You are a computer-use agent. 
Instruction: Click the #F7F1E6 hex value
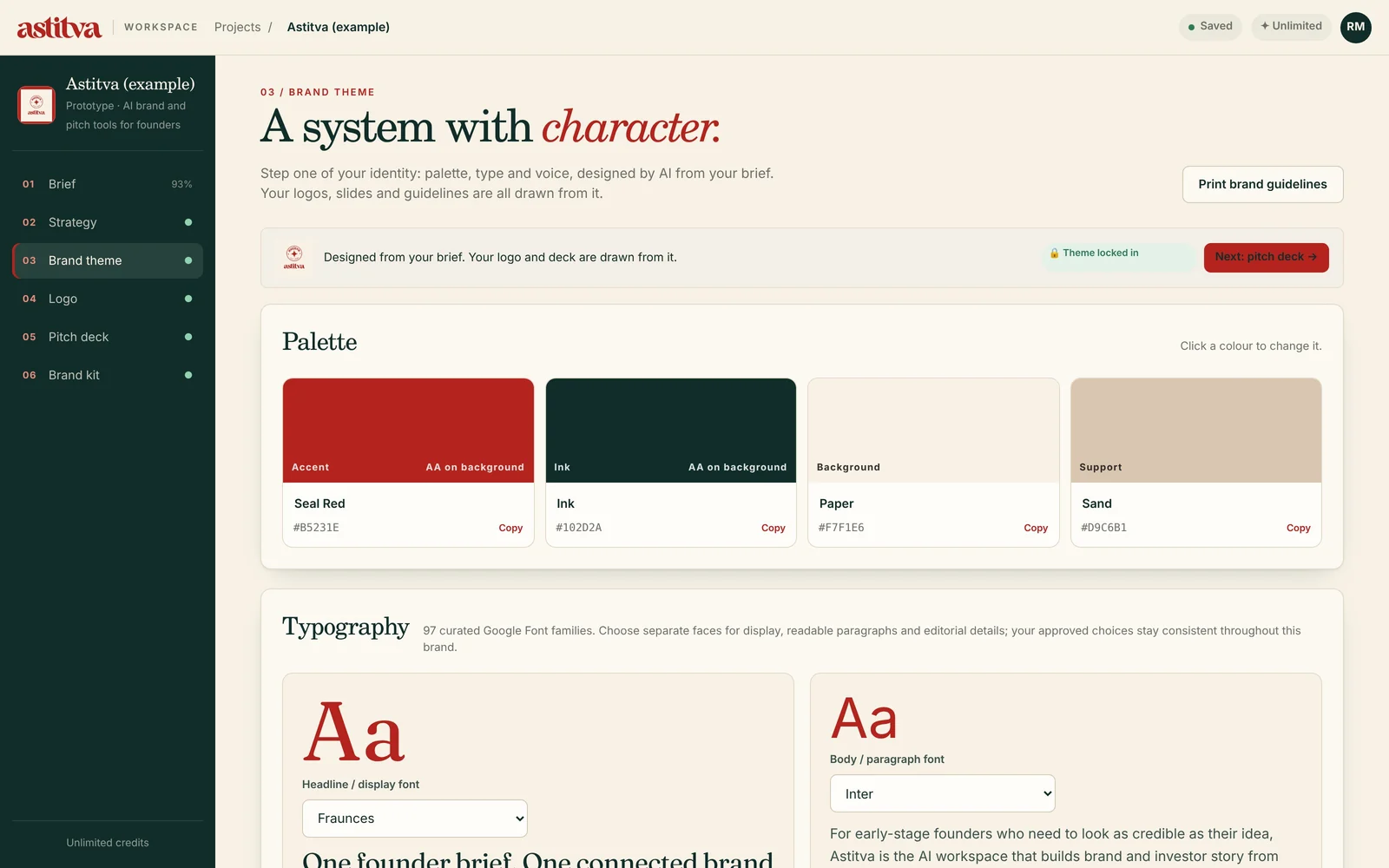click(x=841, y=528)
